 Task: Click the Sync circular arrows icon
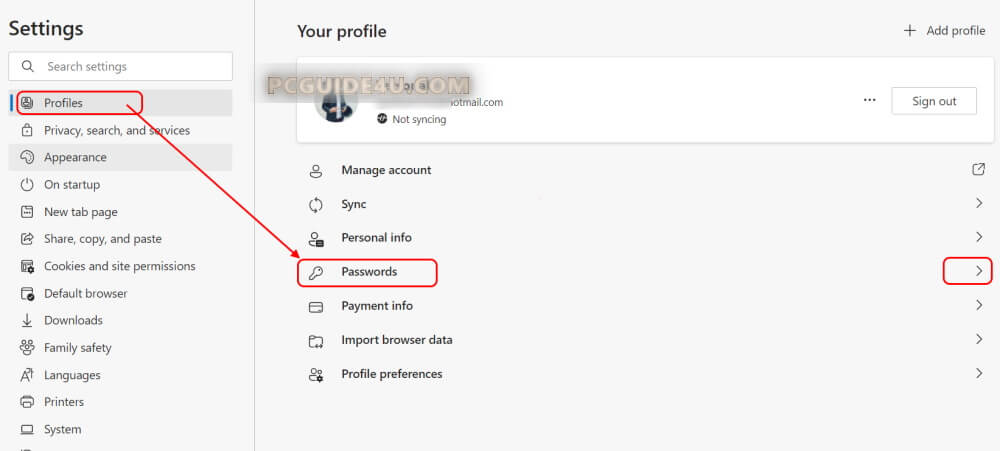(x=316, y=204)
